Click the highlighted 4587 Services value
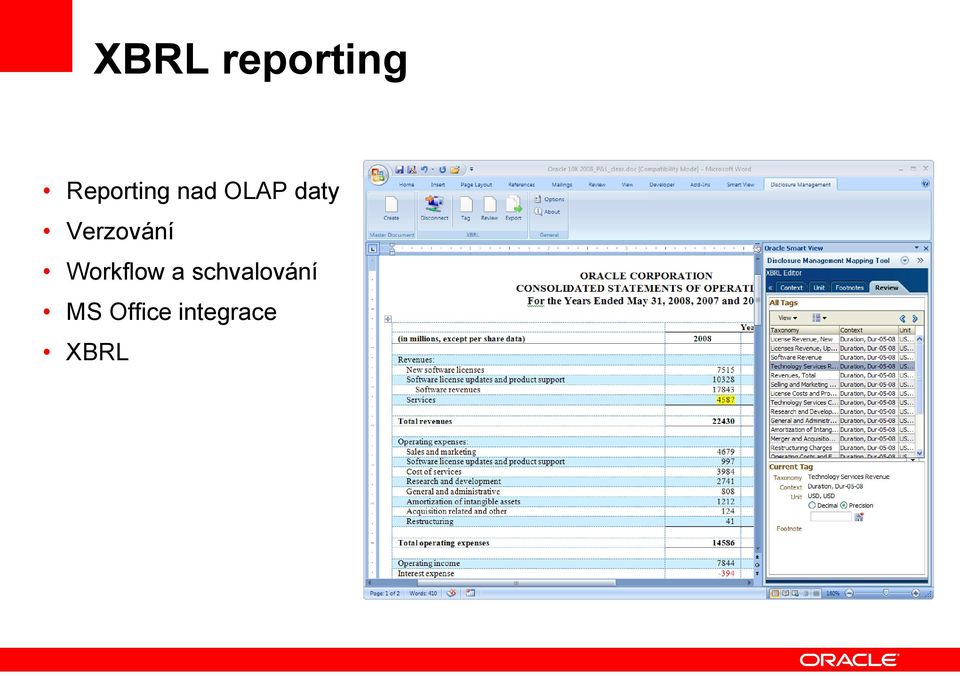Screen dimensions: 960x676 pyautogui.click(x=726, y=400)
